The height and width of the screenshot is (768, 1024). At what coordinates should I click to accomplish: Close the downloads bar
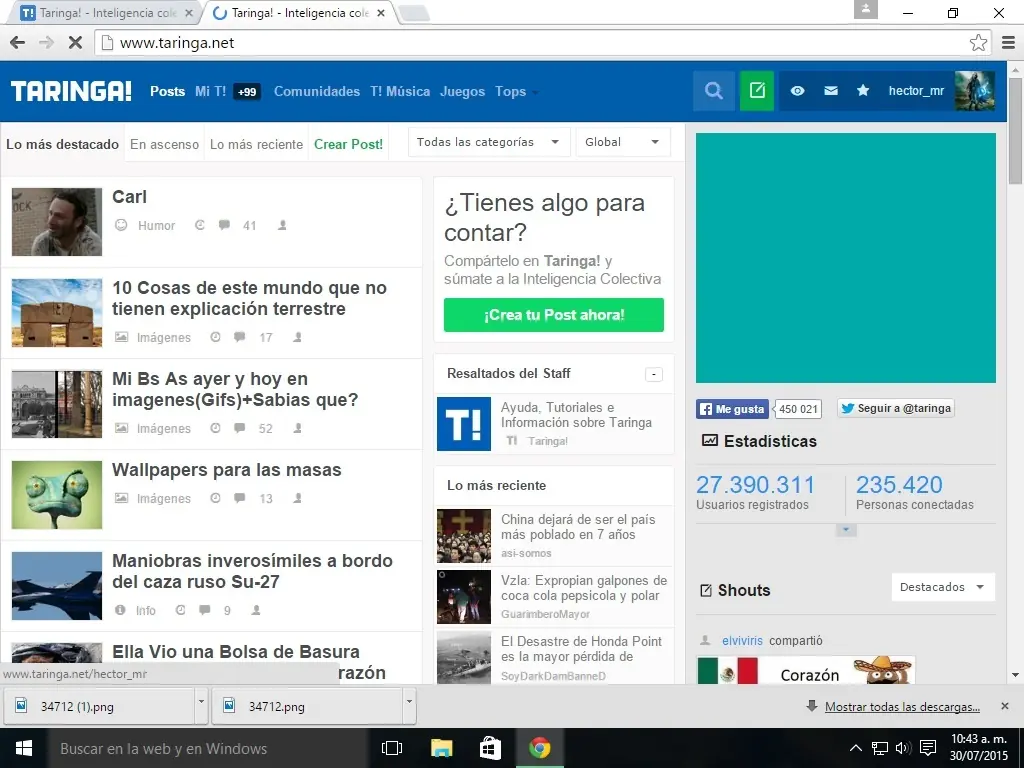click(1004, 706)
